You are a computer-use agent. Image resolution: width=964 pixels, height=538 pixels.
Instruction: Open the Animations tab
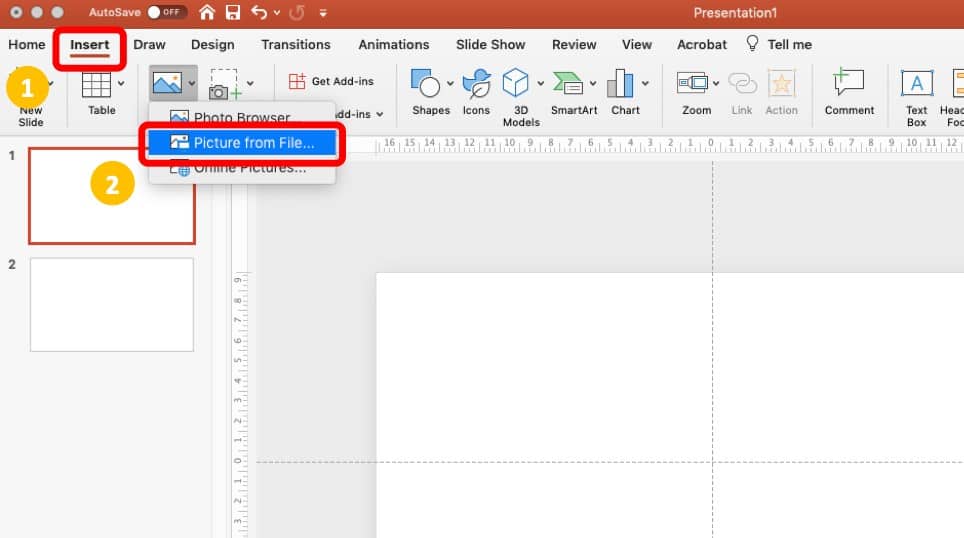(393, 44)
